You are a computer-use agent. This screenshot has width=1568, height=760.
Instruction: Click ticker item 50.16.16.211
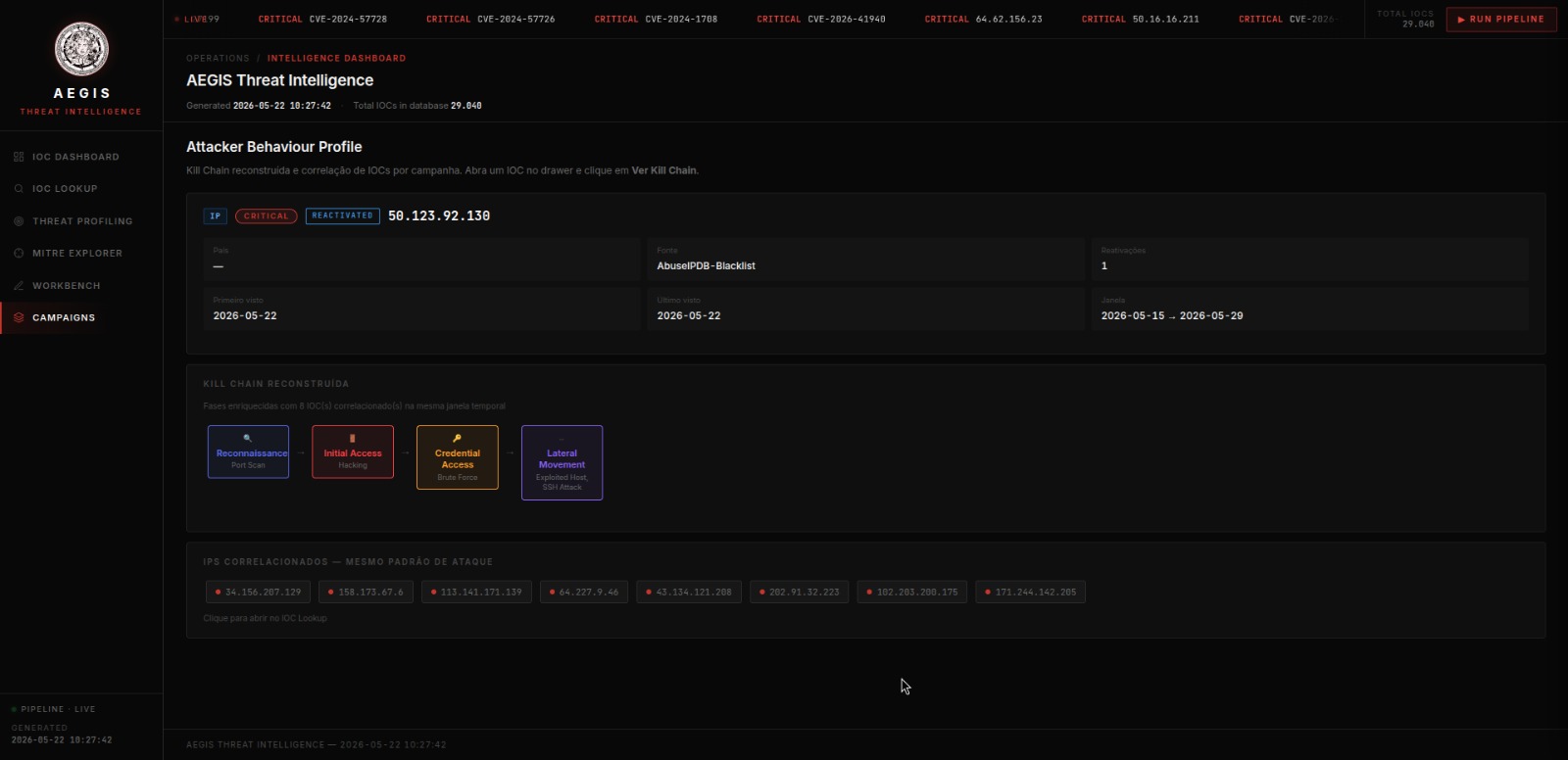click(x=1140, y=20)
